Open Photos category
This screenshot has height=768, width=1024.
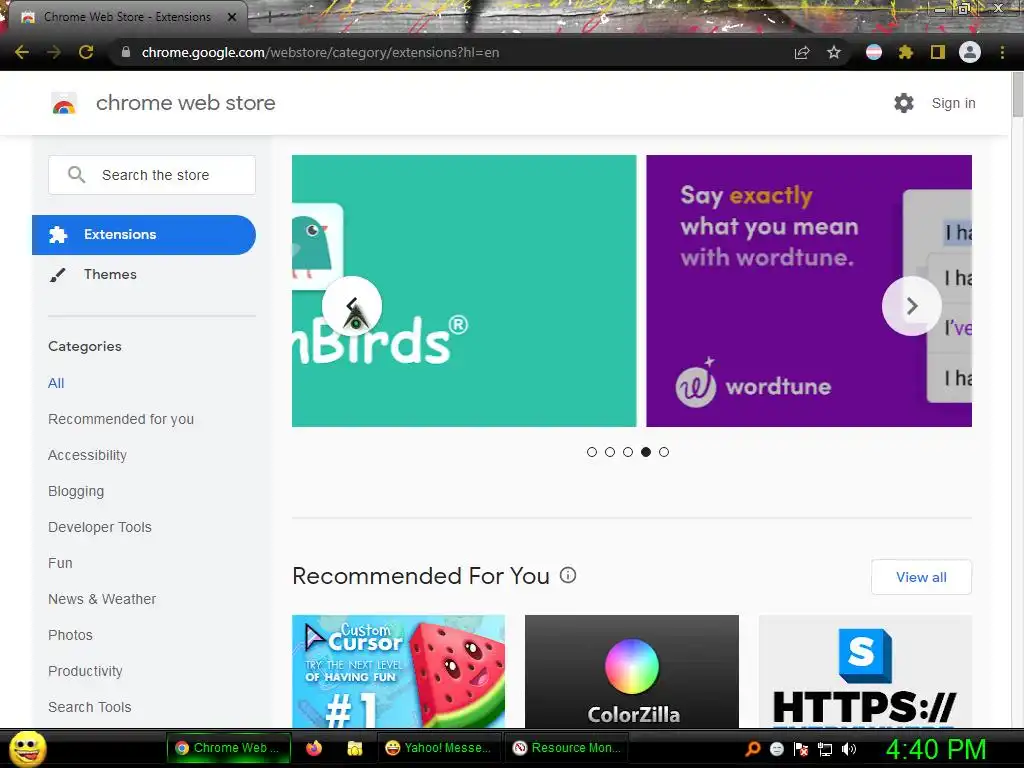pyautogui.click(x=71, y=635)
